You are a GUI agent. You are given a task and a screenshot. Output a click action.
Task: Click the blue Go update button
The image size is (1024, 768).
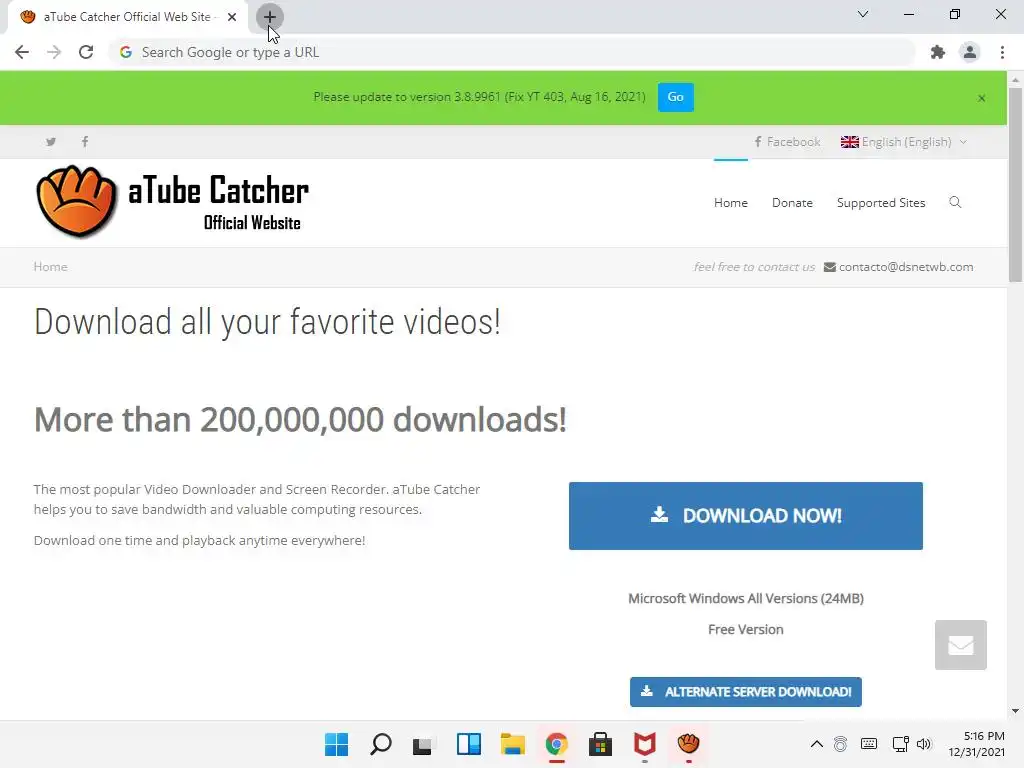point(675,97)
